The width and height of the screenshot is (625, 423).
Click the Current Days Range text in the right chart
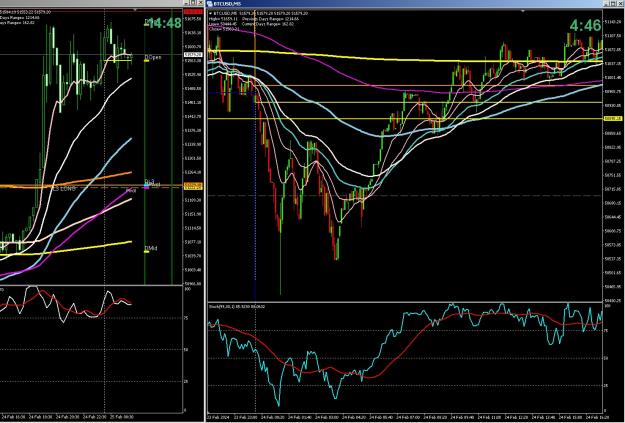268,24
